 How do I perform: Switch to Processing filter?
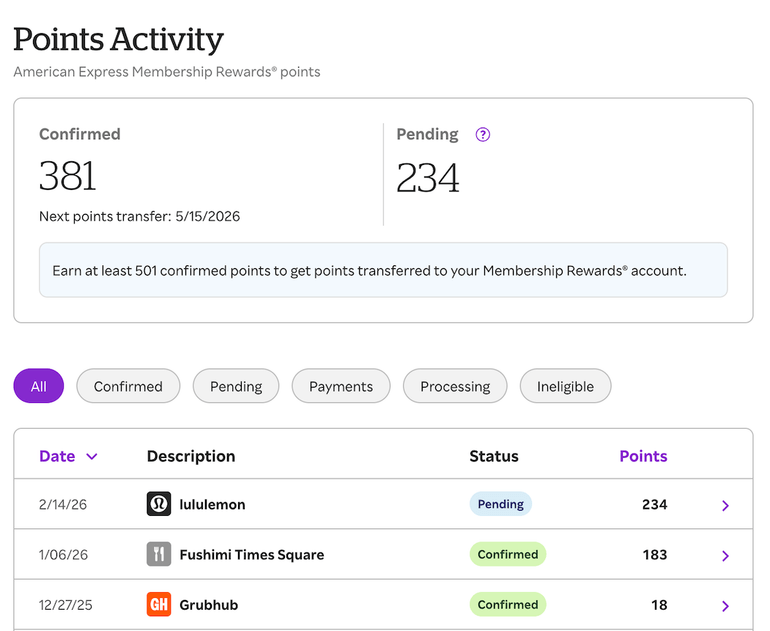455,386
